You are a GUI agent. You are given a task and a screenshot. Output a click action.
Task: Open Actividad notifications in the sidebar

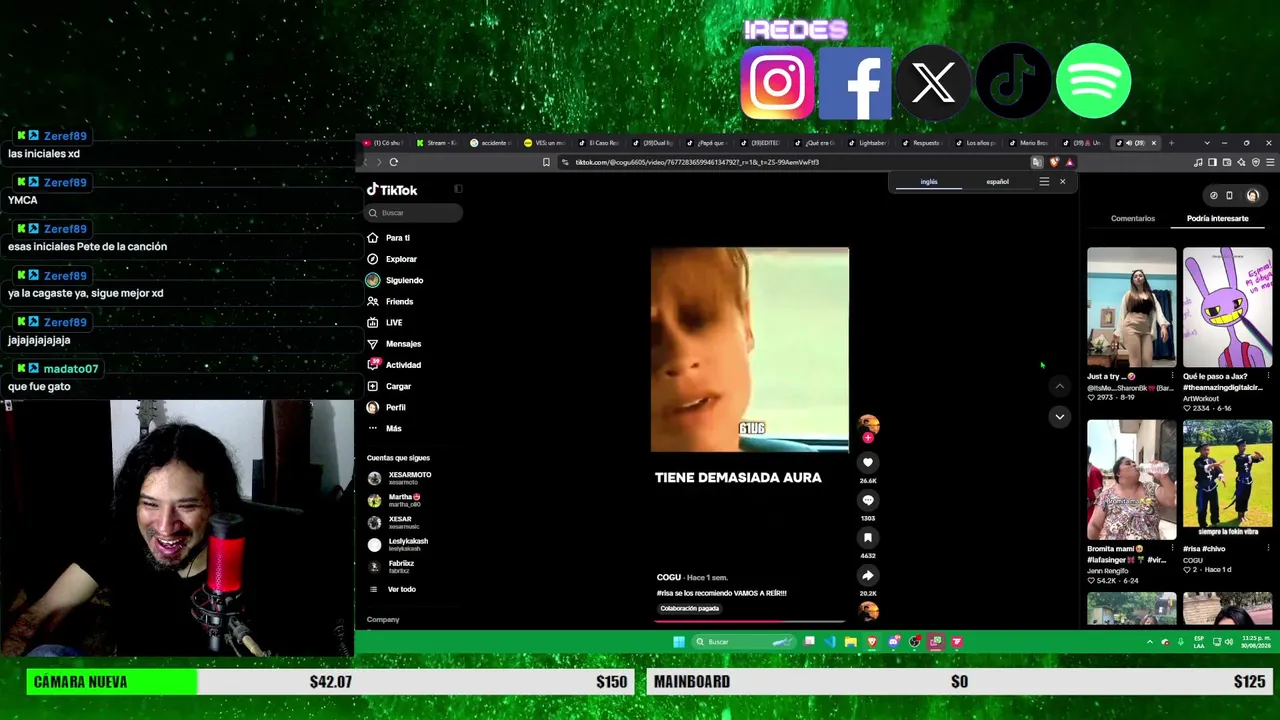pos(394,365)
